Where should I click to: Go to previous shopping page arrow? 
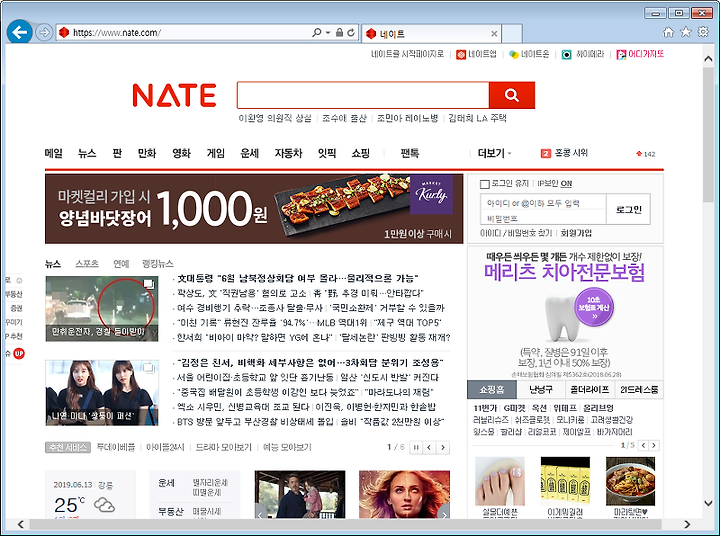tap(644, 445)
